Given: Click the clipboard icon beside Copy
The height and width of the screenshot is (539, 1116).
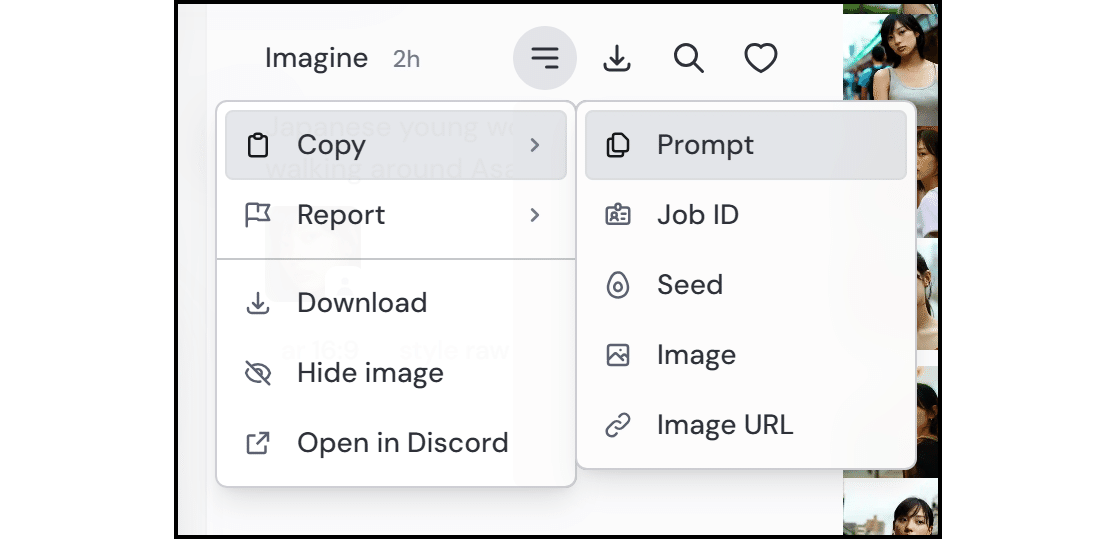Looking at the screenshot, I should pyautogui.click(x=258, y=146).
